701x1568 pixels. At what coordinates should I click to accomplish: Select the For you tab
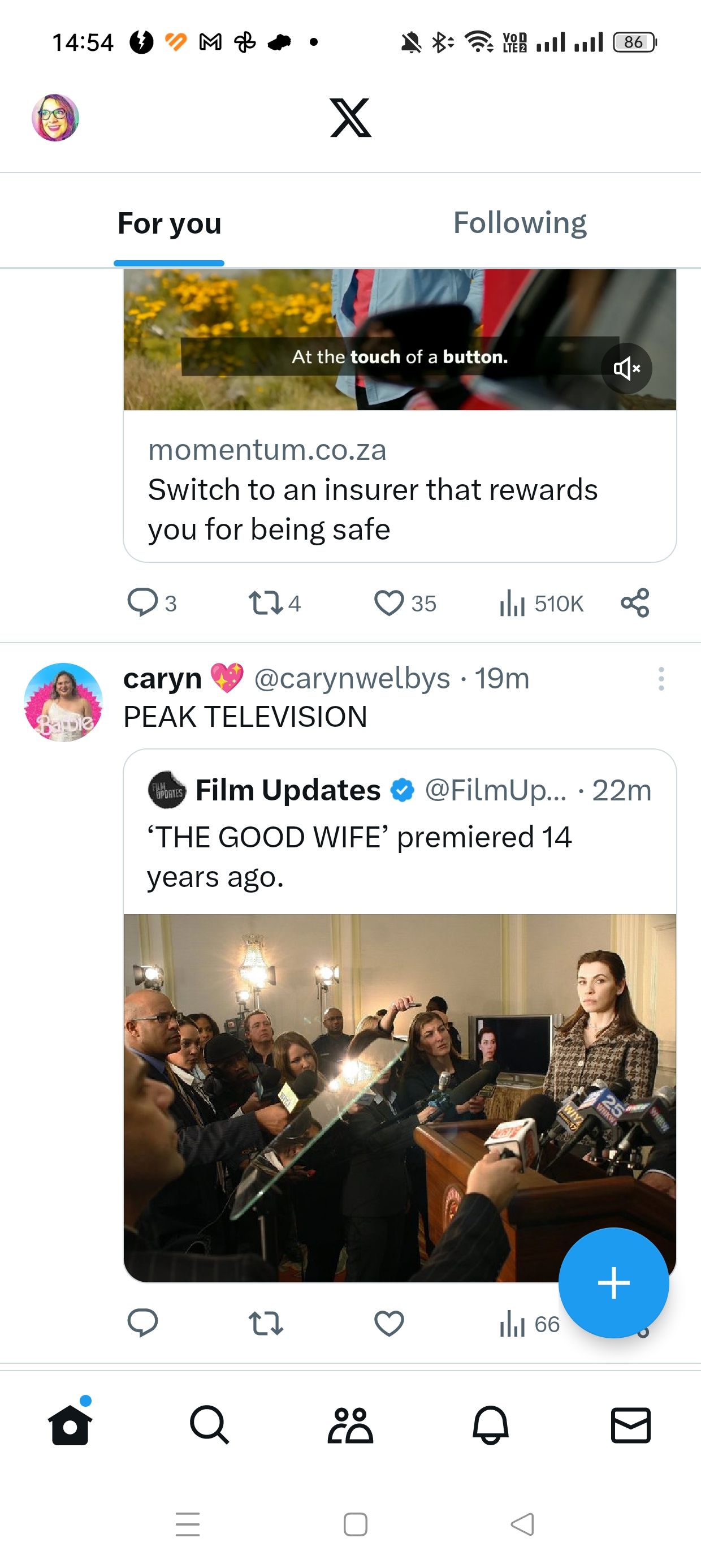coord(168,223)
